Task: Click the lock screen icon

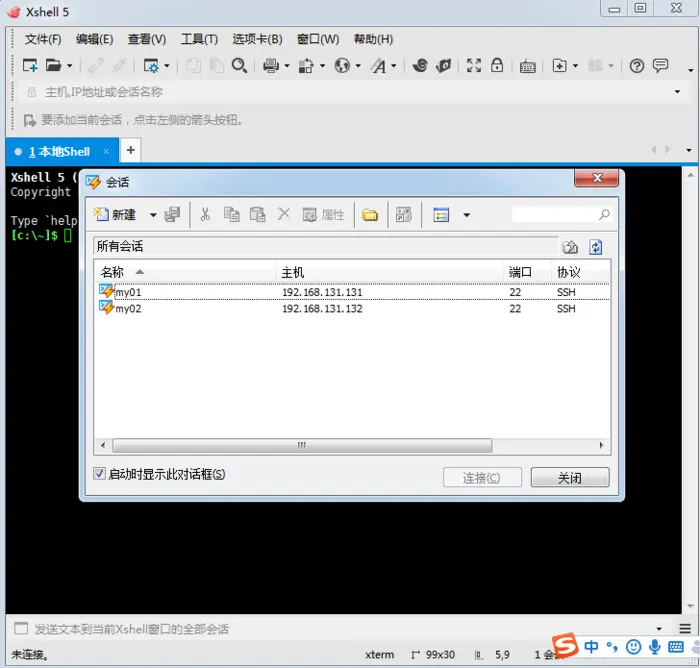Action: [497, 66]
